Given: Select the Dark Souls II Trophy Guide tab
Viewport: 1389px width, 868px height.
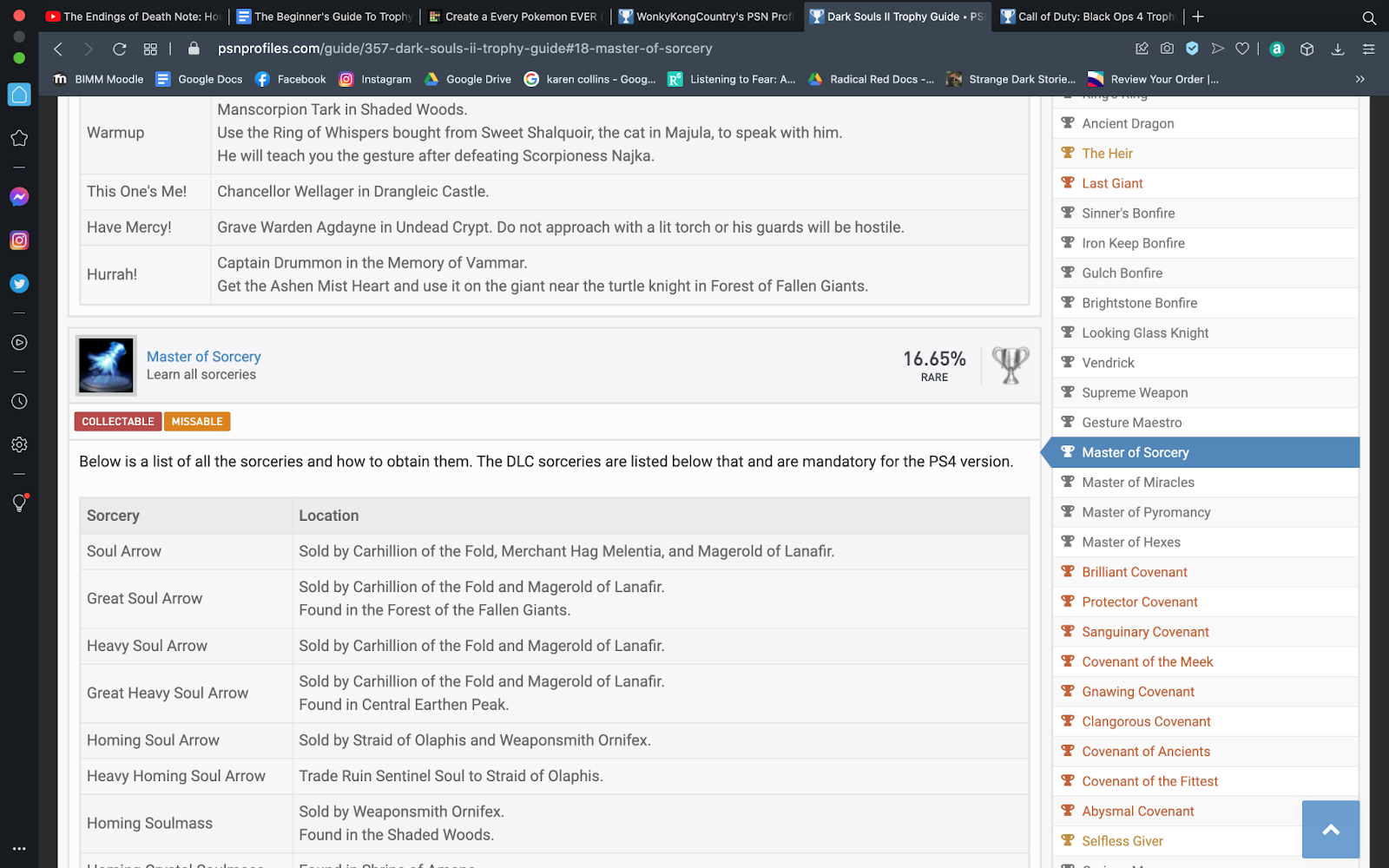Looking at the screenshot, I should [898, 16].
